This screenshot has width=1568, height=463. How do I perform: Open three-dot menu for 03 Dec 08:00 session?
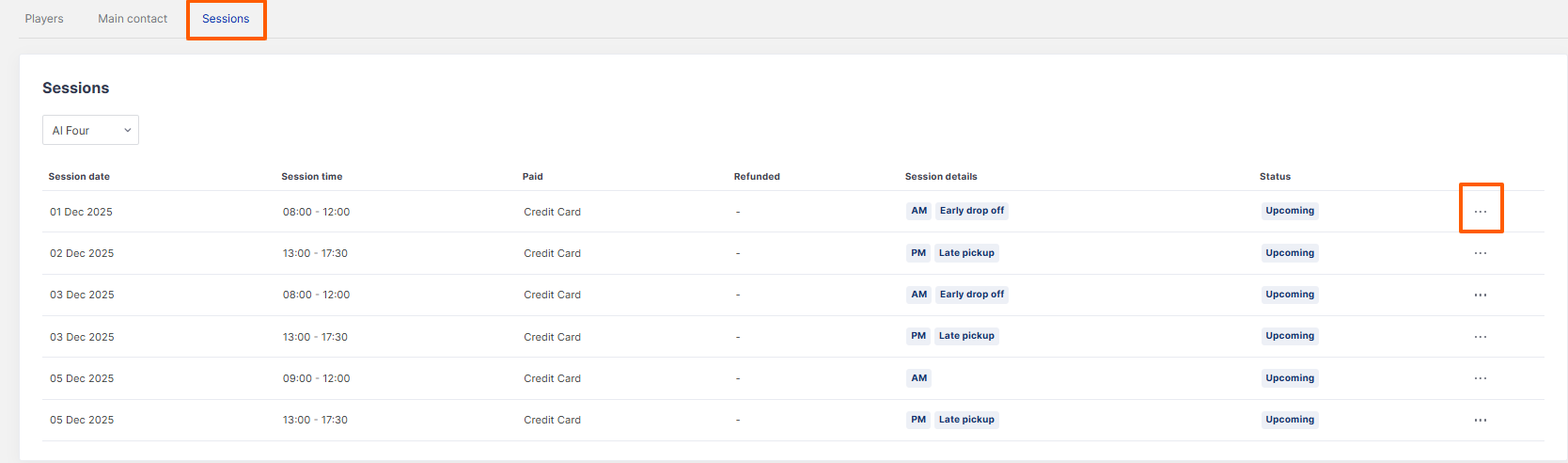point(1481,295)
